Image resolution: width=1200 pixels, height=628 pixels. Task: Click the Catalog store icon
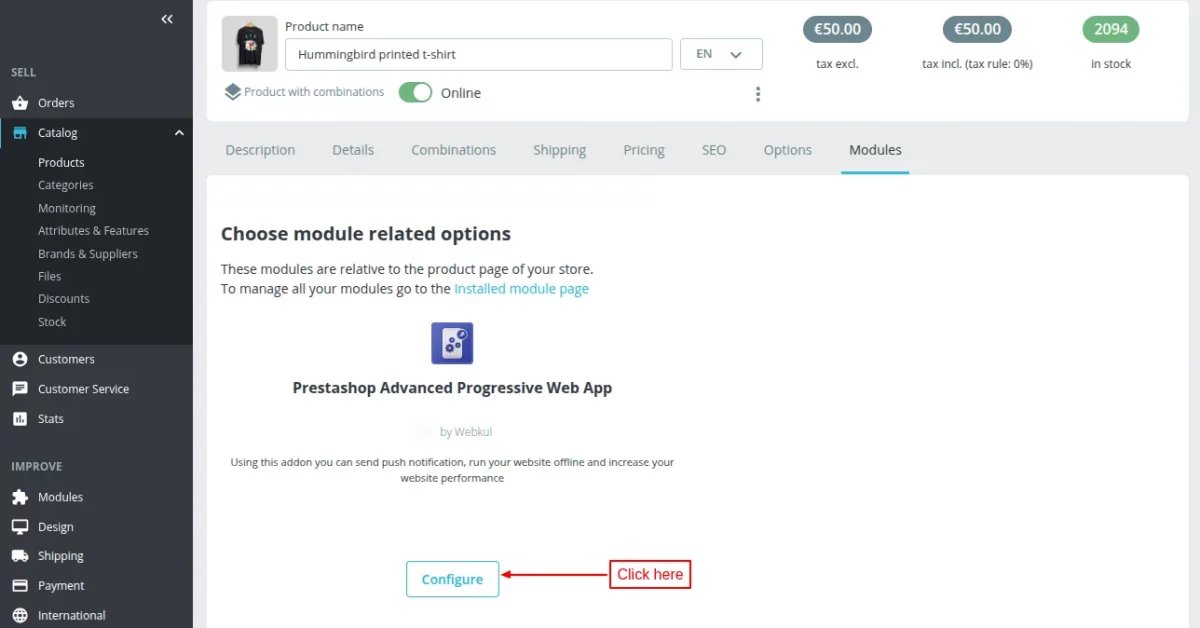[x=20, y=133]
